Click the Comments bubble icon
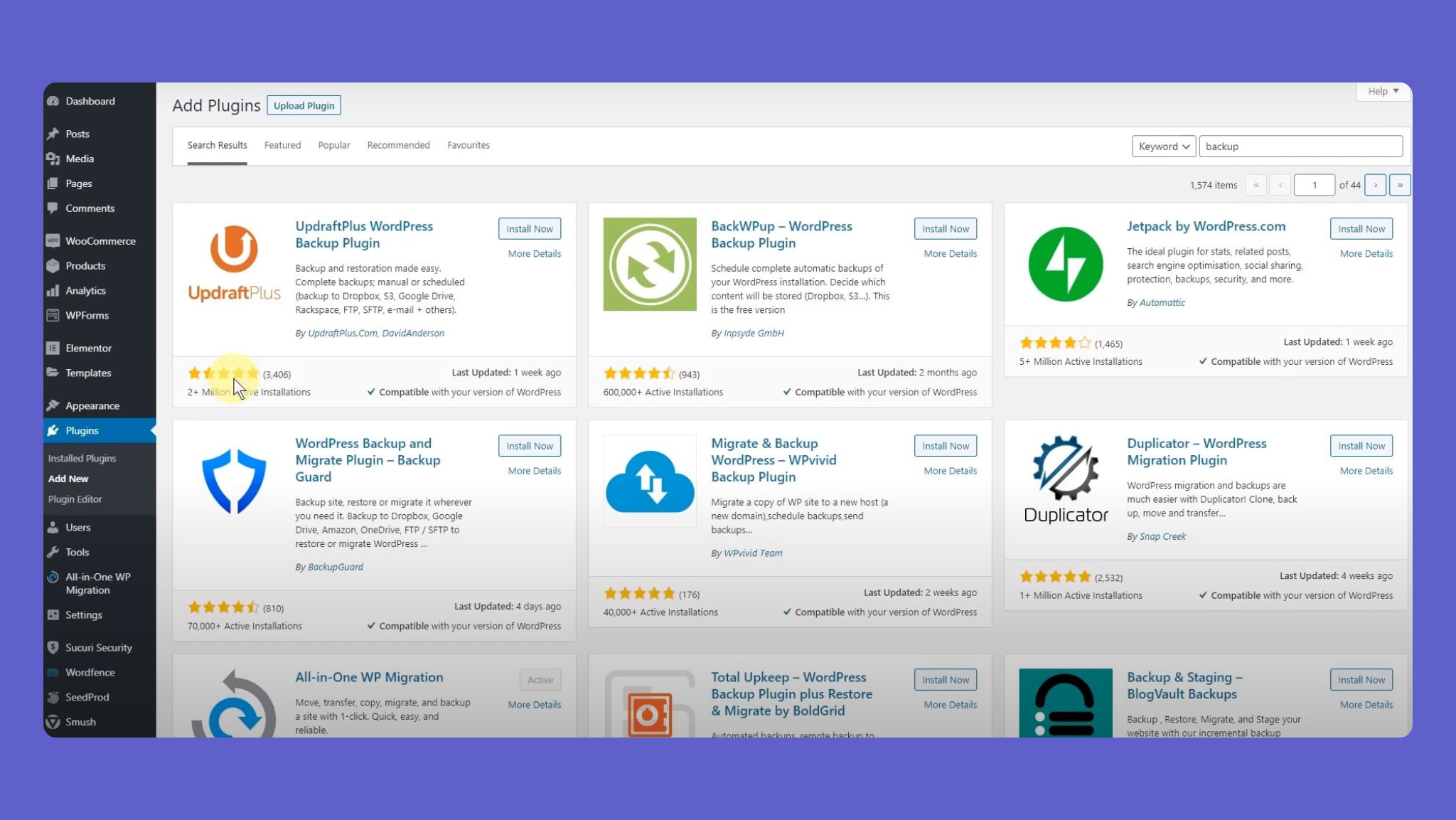 [53, 208]
